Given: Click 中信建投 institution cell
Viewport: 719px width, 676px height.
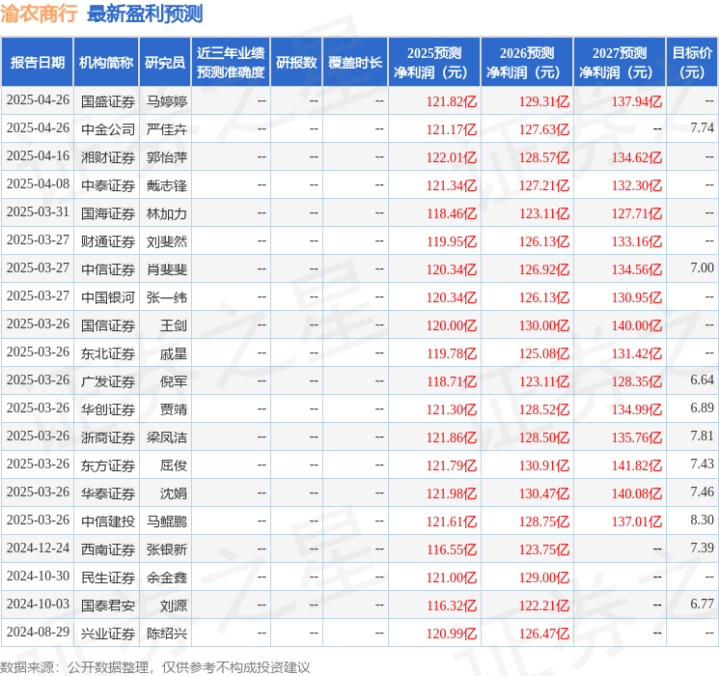Looking at the screenshot, I should click(108, 521).
